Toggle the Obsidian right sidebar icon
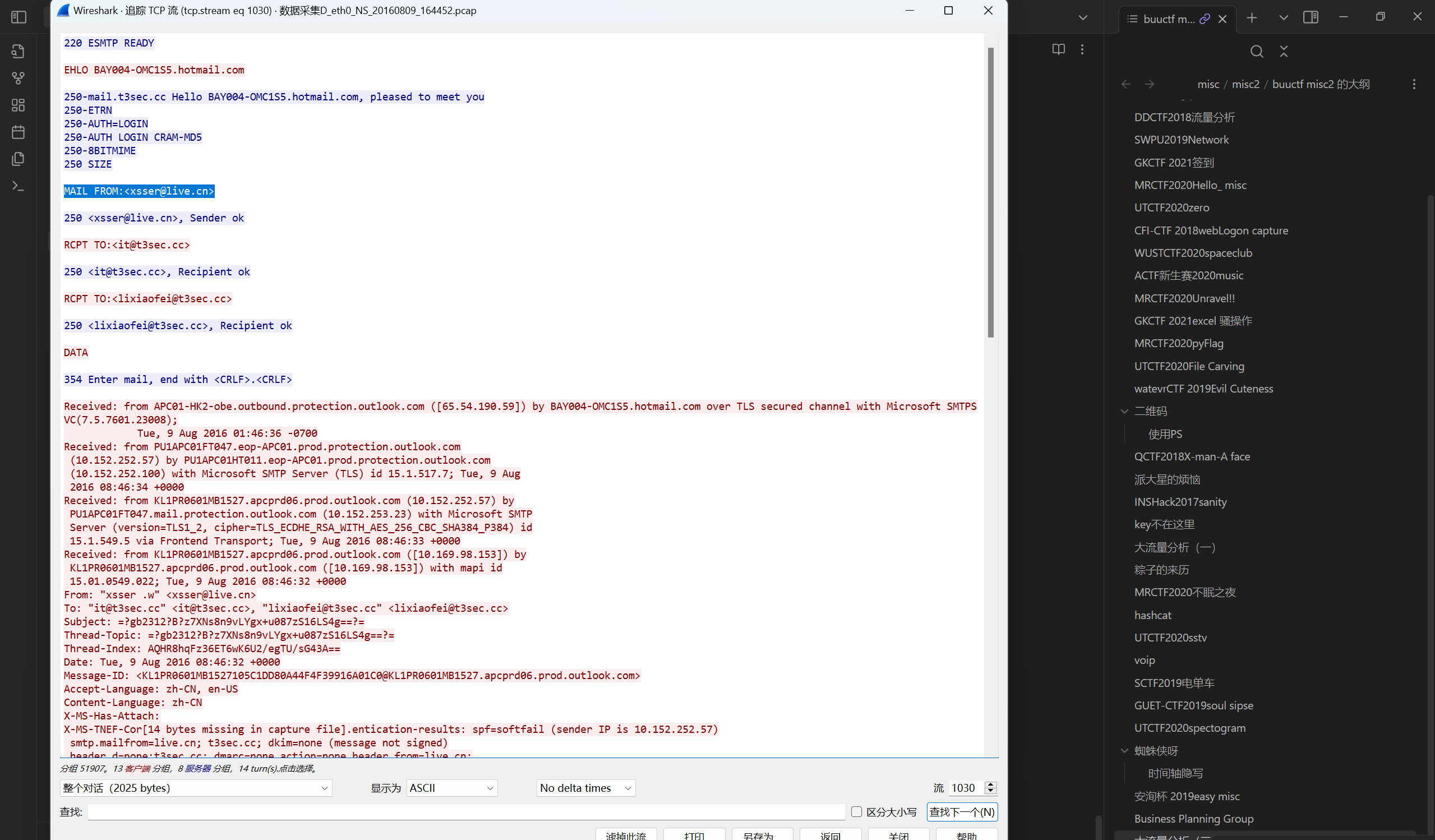 [1311, 17]
